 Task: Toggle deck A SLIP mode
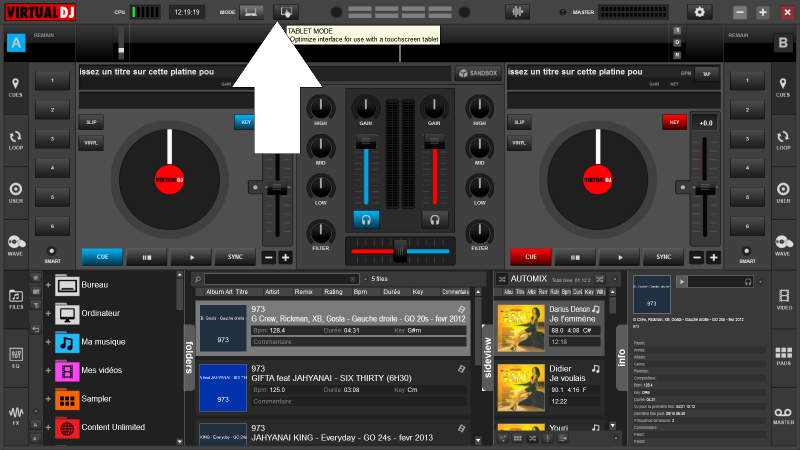pos(91,122)
